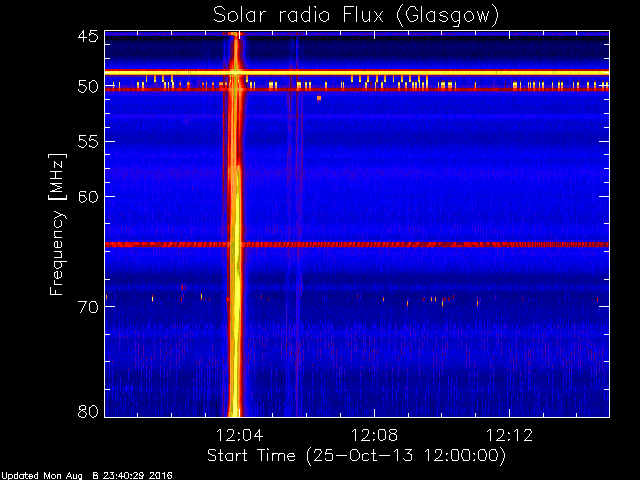Click the "Updated Mon Aug 6" timestamp text

pos(87,476)
